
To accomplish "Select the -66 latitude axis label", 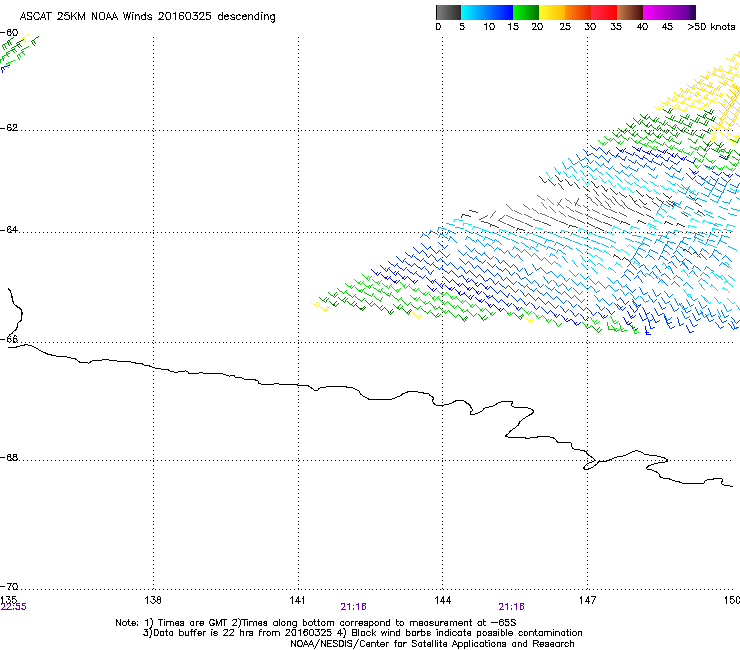I will (9, 340).
